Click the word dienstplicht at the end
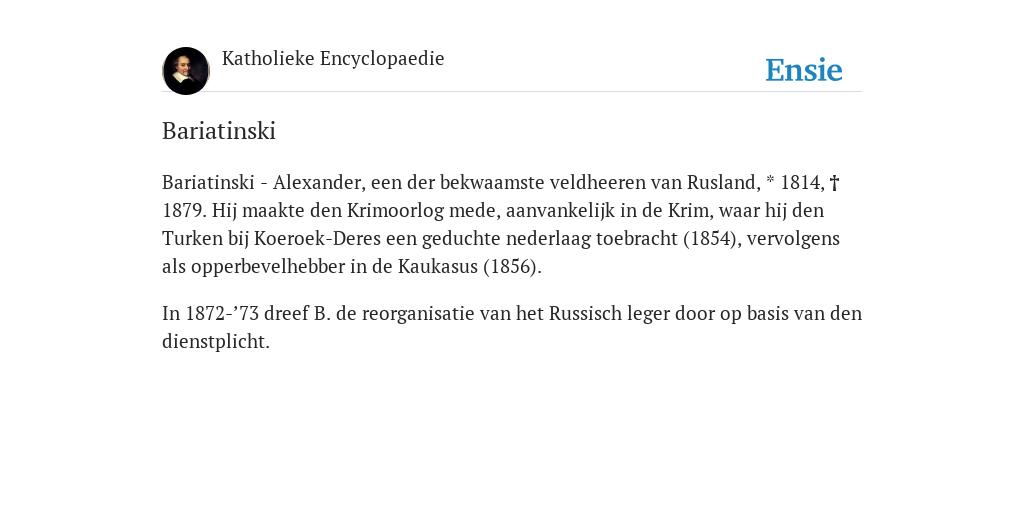 [214, 342]
